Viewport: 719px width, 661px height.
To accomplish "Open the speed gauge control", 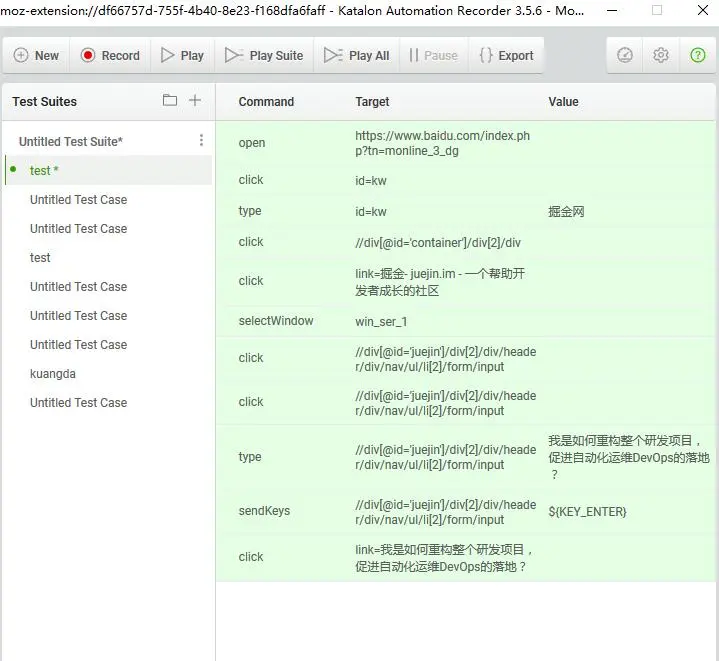I will point(625,55).
